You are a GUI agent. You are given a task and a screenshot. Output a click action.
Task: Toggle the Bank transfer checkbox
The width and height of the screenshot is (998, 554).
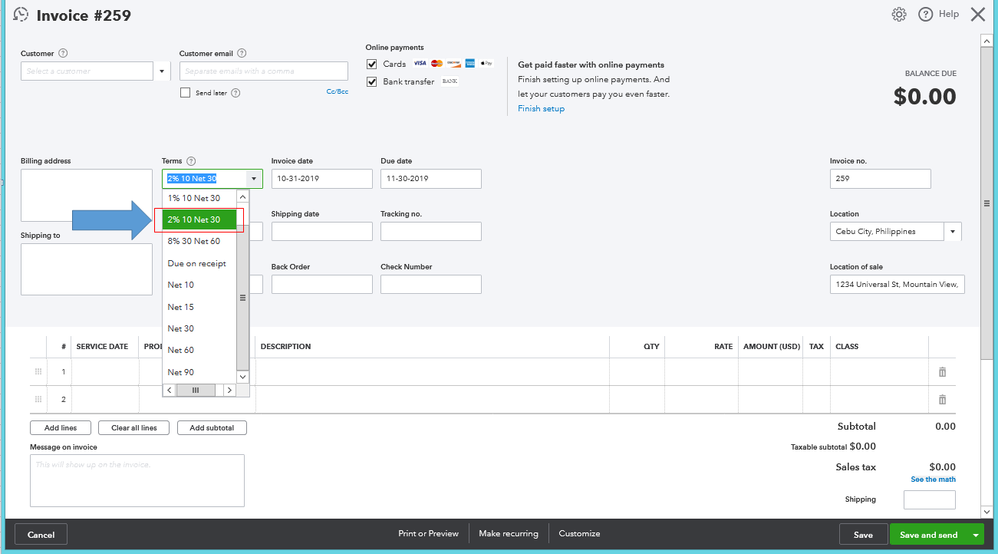coord(372,82)
